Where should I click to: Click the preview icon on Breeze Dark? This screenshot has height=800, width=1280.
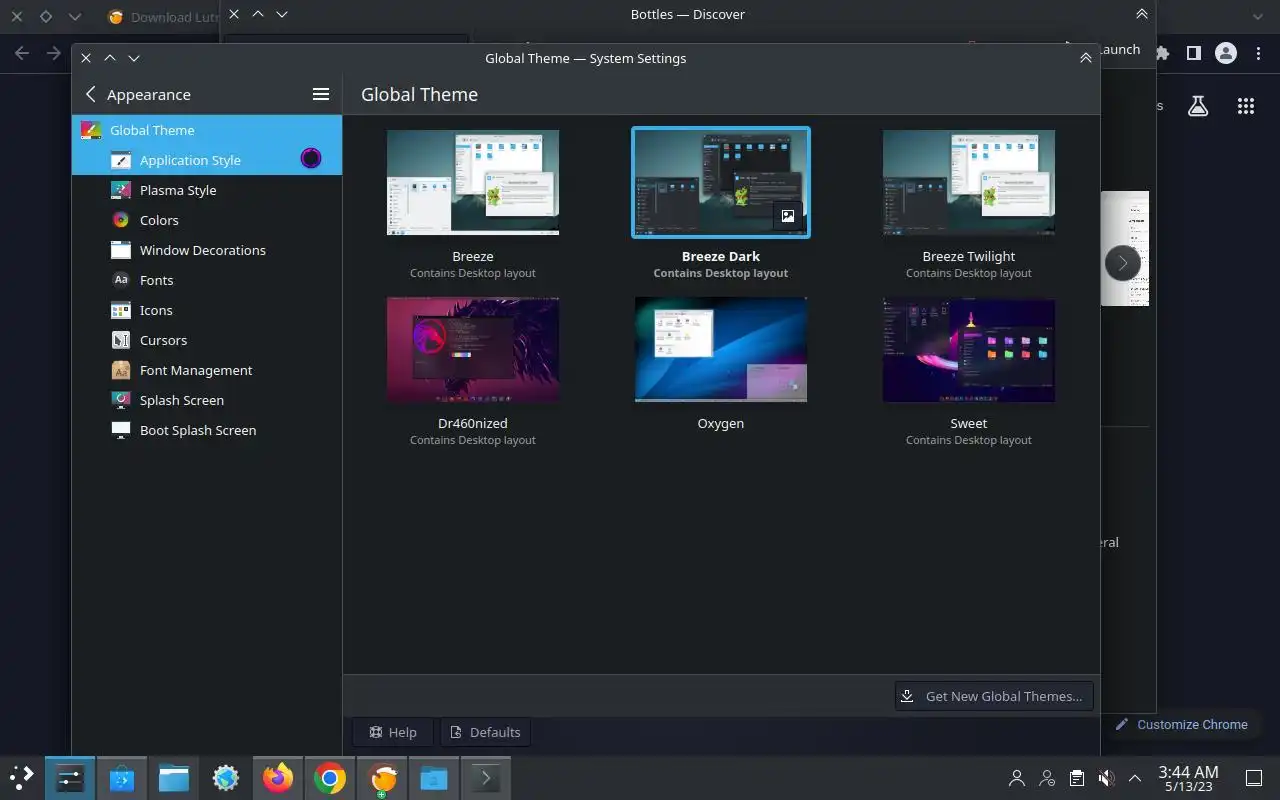[788, 215]
